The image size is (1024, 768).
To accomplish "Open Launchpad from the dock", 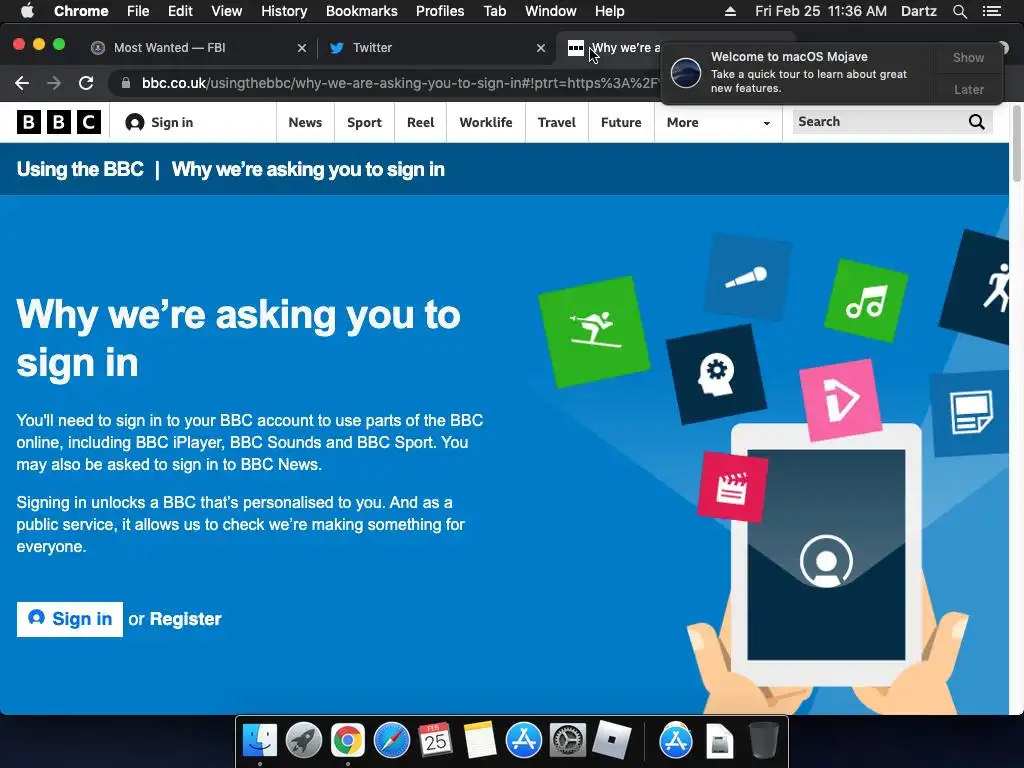I will 304,741.
